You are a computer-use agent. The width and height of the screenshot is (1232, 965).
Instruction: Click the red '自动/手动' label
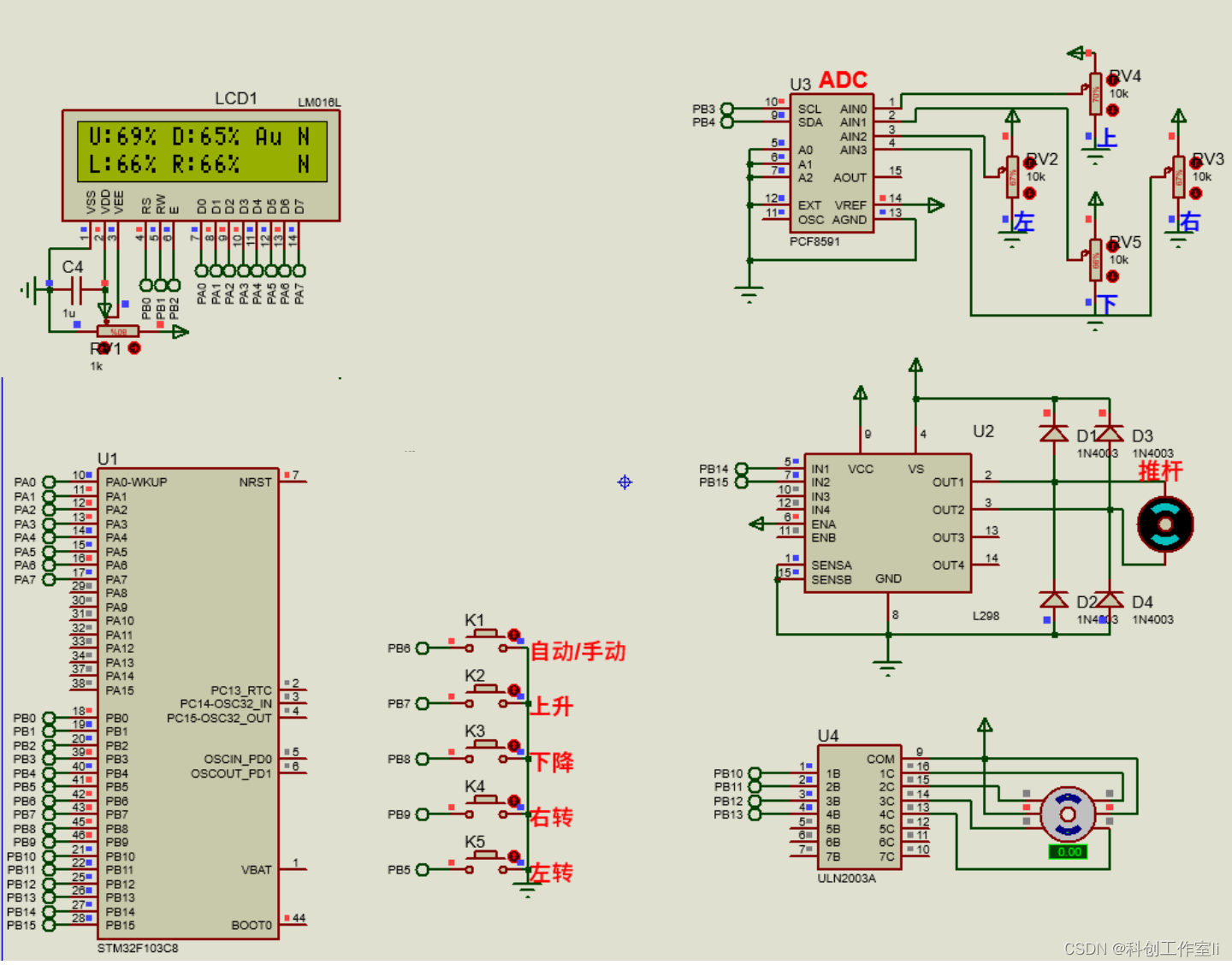[578, 652]
